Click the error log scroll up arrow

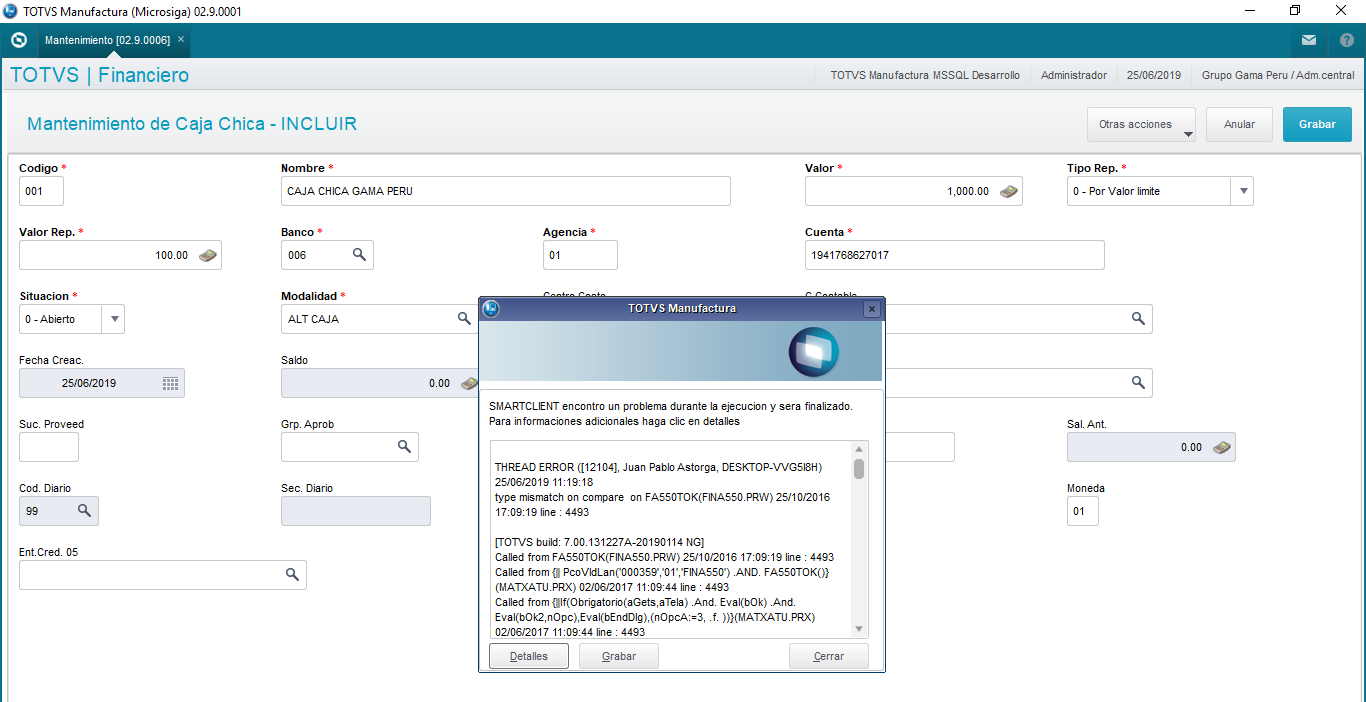click(859, 450)
